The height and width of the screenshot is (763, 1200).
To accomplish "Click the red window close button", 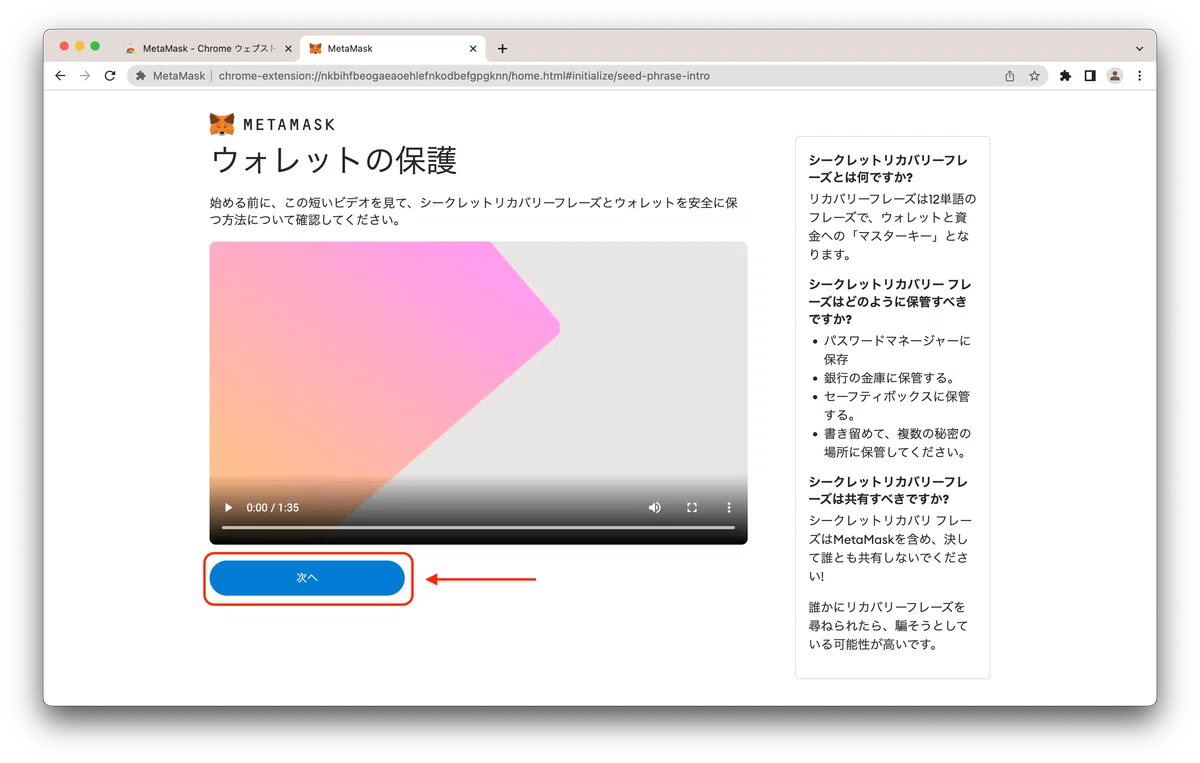I will (65, 46).
